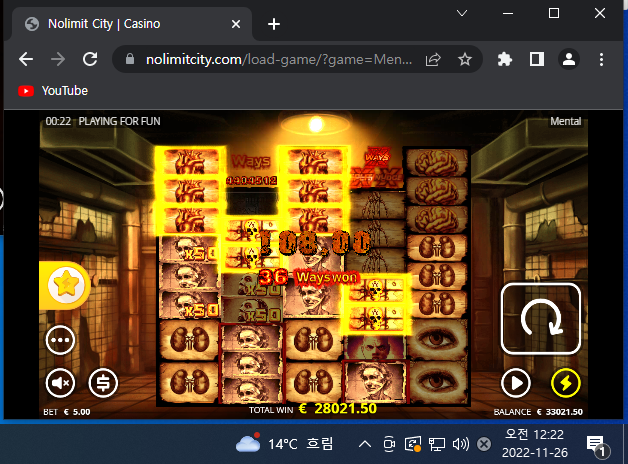The image size is (628, 464).
Task: View site info via padlock icon
Action: (x=130, y=59)
